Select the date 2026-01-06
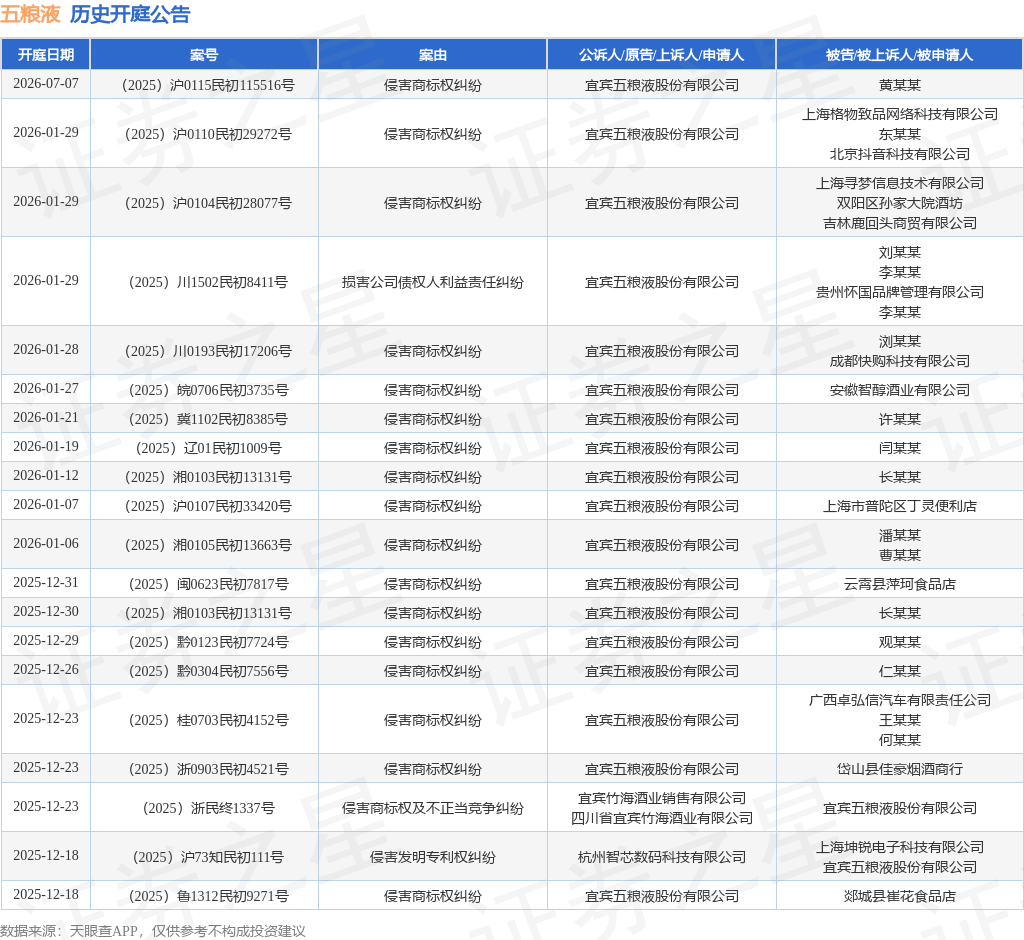The height and width of the screenshot is (940, 1024). click(x=46, y=543)
